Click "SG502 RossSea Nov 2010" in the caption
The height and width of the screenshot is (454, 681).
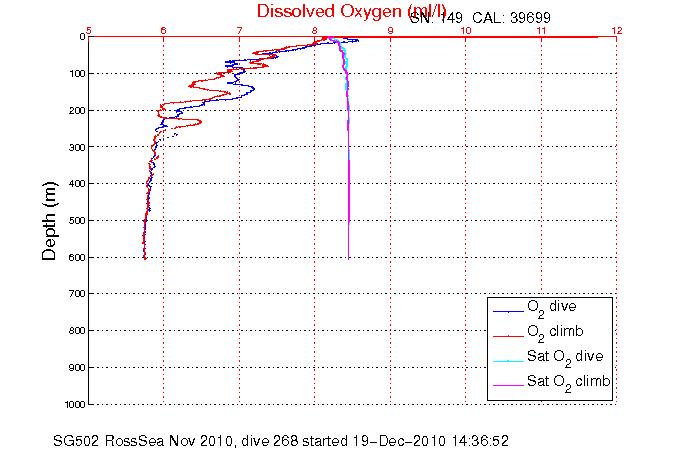click(142, 441)
